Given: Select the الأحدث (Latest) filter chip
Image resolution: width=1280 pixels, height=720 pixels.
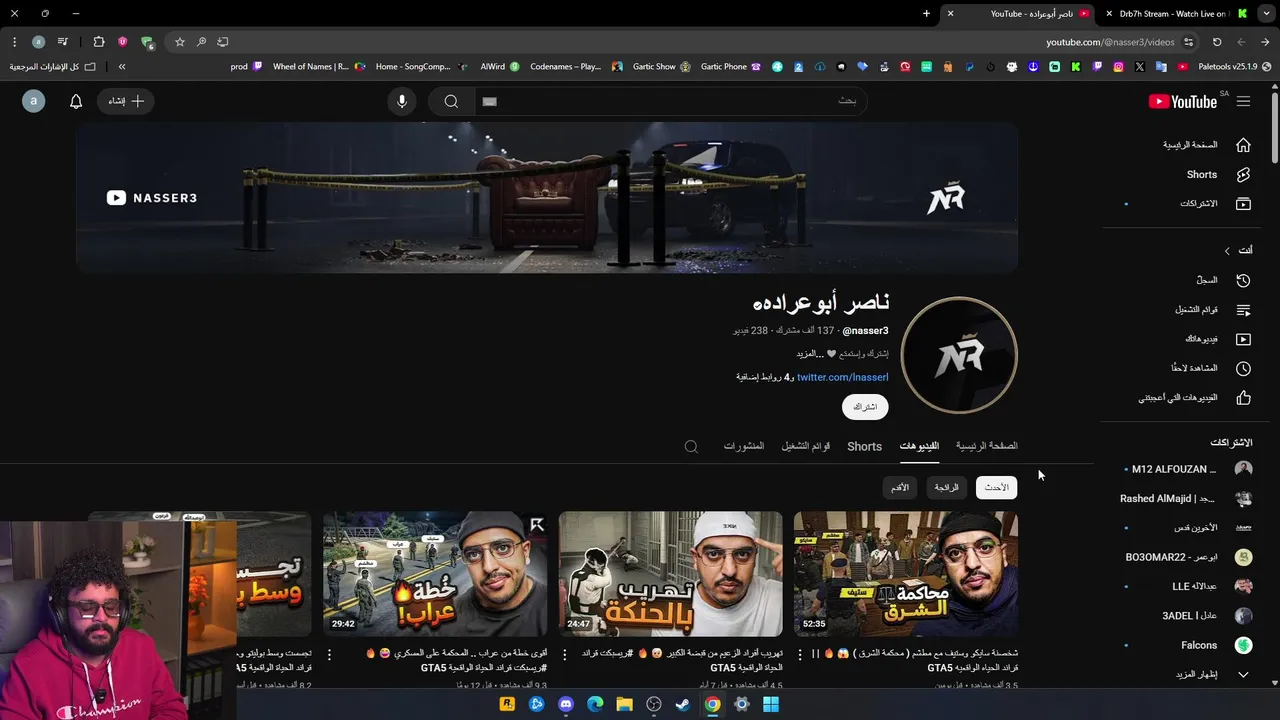Looking at the screenshot, I should [x=997, y=487].
